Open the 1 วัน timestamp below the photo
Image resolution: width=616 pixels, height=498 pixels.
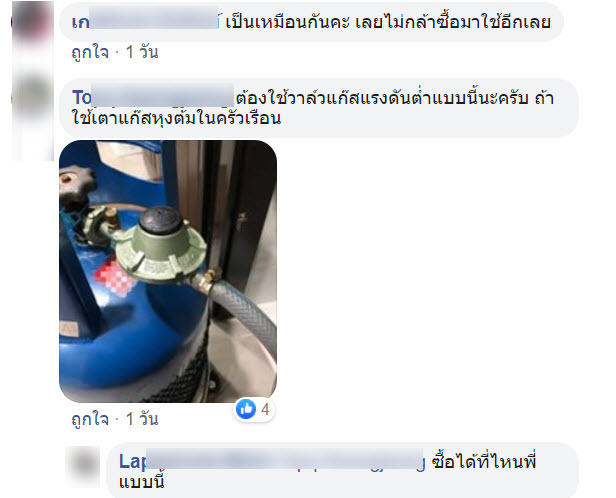[142, 419]
